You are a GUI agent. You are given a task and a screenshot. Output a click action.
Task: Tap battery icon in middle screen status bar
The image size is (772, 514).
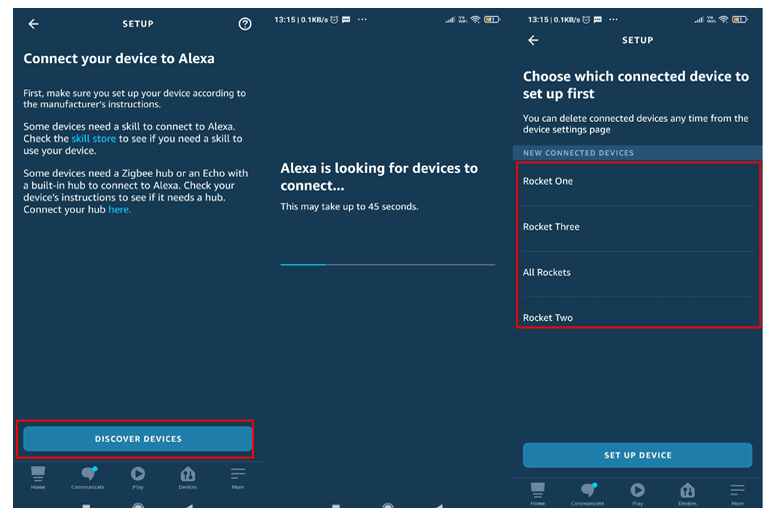click(x=492, y=20)
